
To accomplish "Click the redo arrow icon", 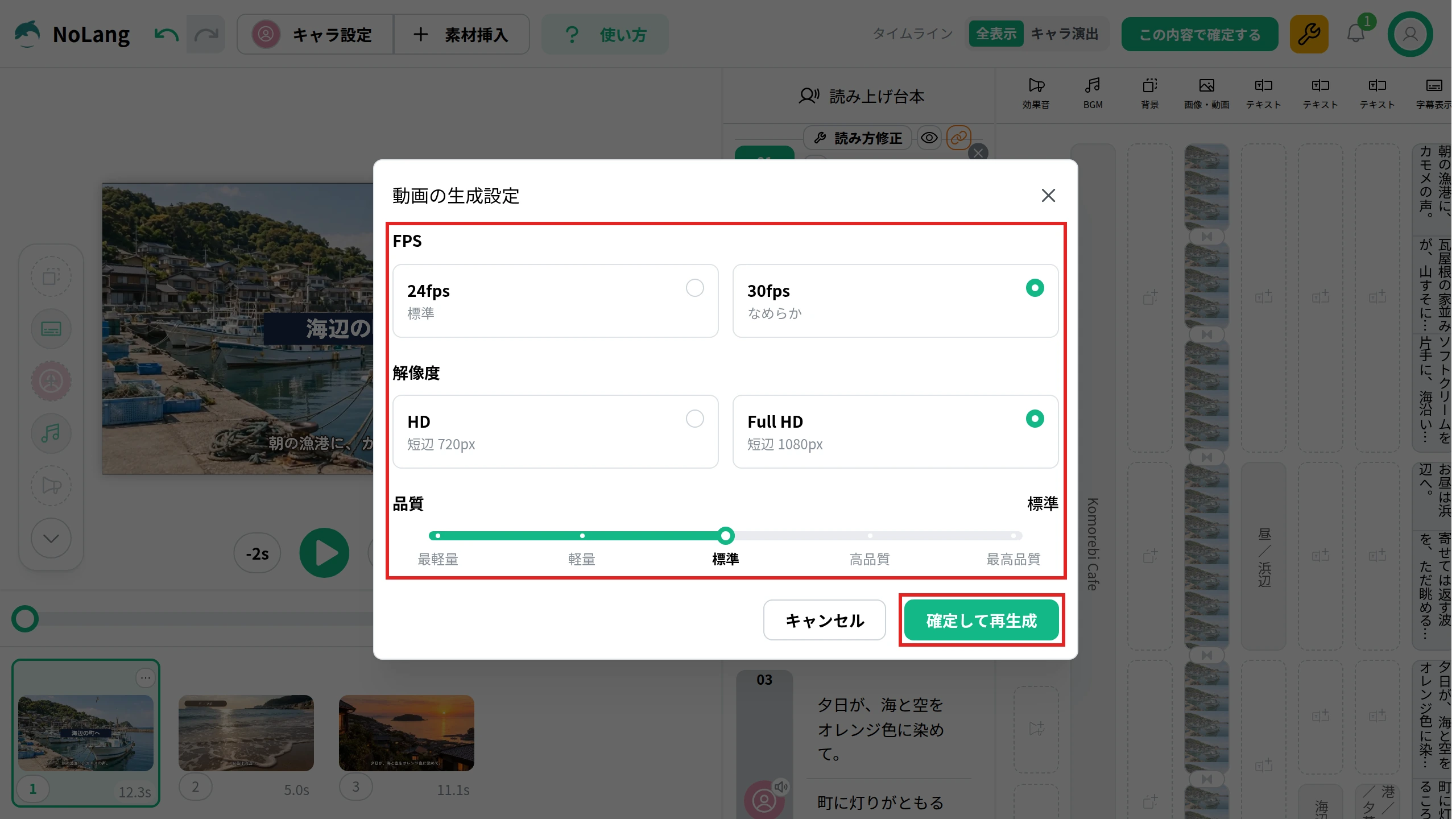I will click(206, 35).
